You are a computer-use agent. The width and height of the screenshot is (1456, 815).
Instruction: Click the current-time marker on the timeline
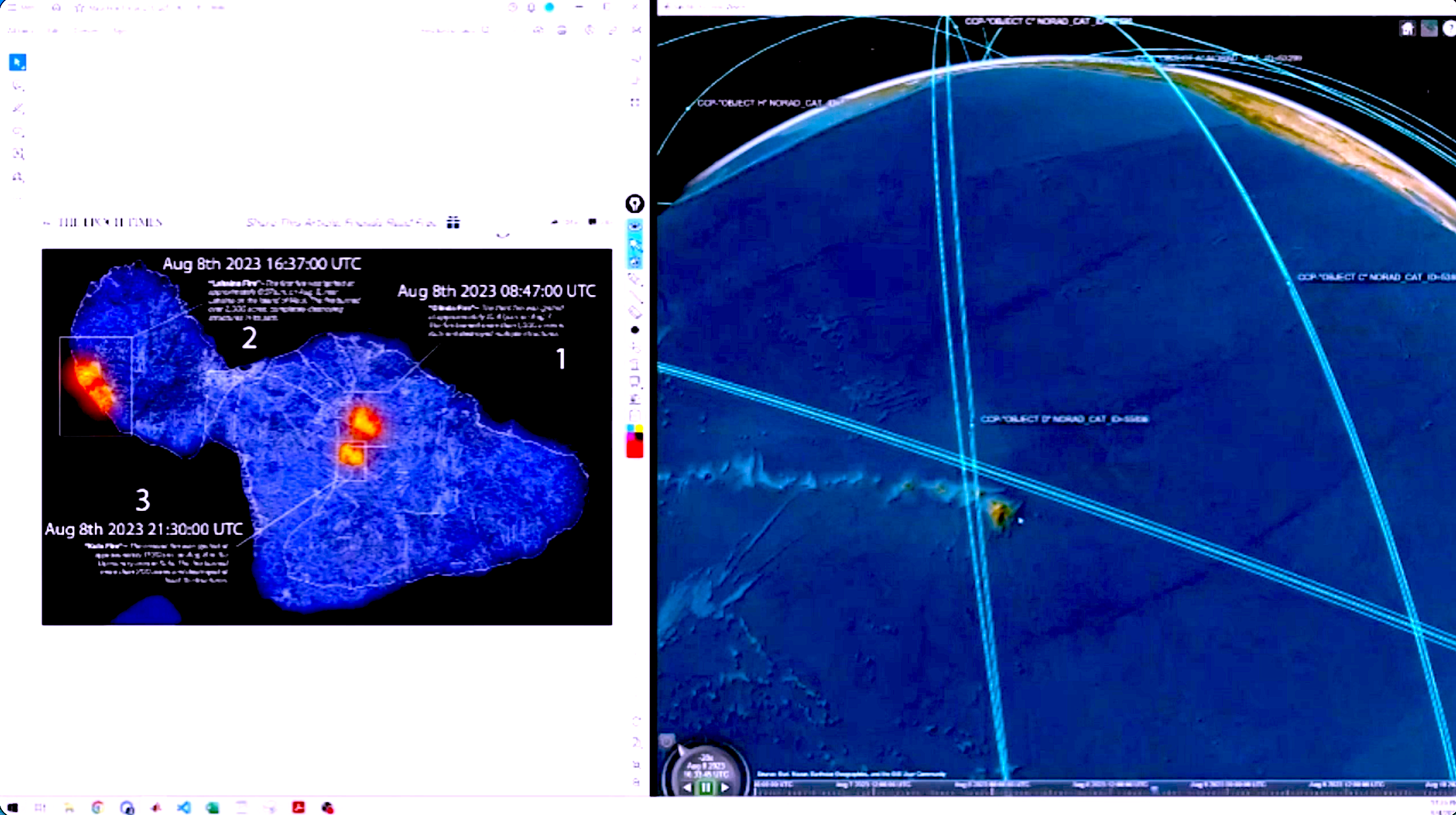click(1153, 790)
